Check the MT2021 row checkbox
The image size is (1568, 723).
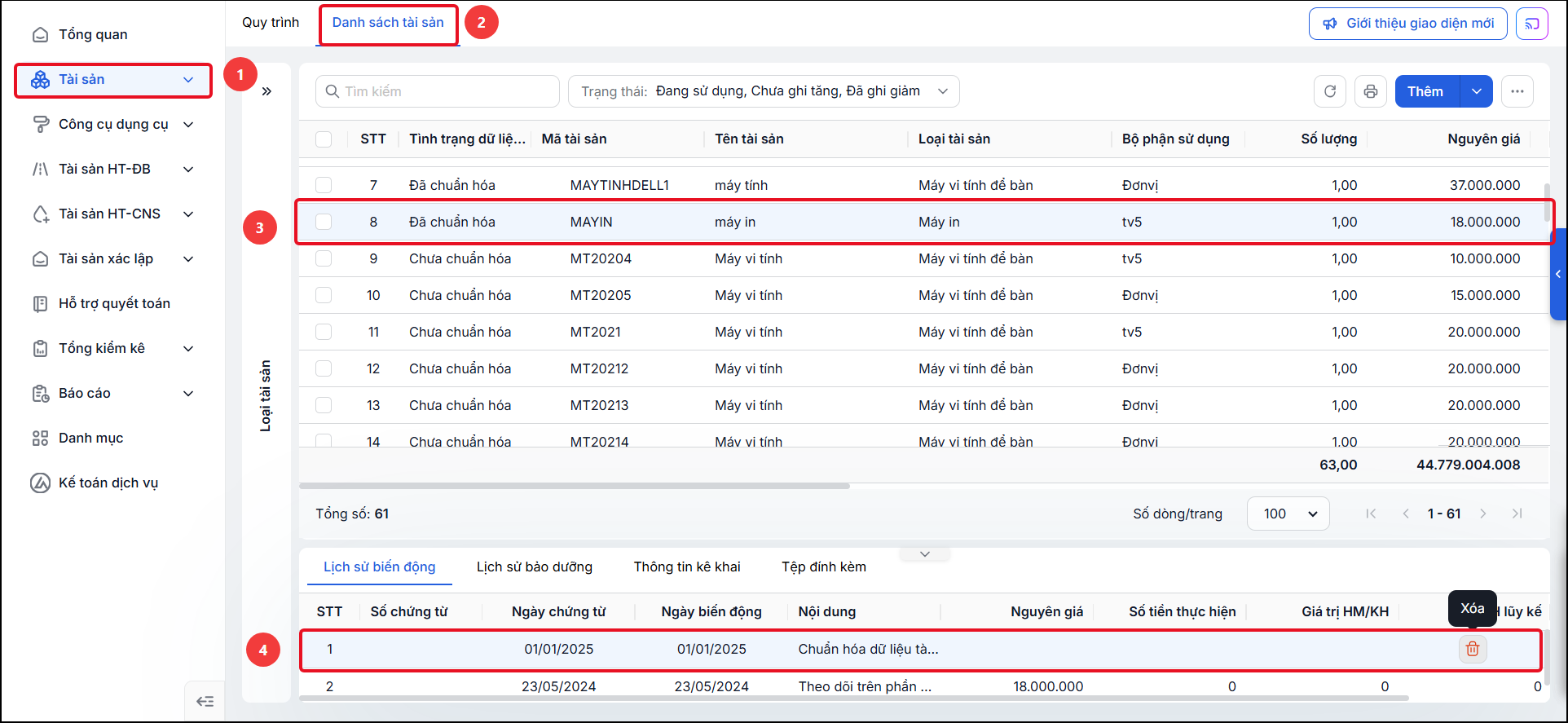(x=324, y=332)
